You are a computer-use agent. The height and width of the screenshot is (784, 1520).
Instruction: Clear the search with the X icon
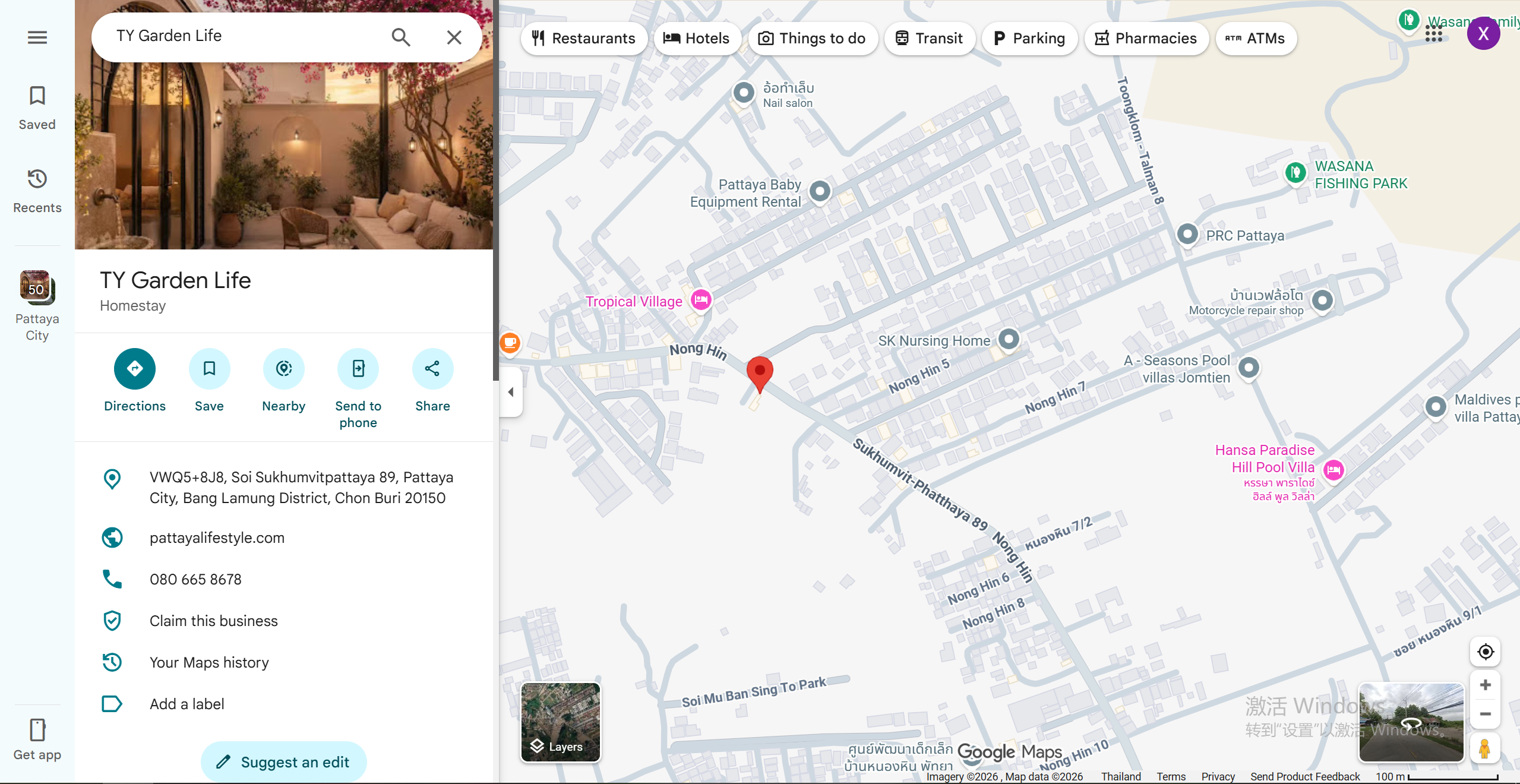pos(454,37)
